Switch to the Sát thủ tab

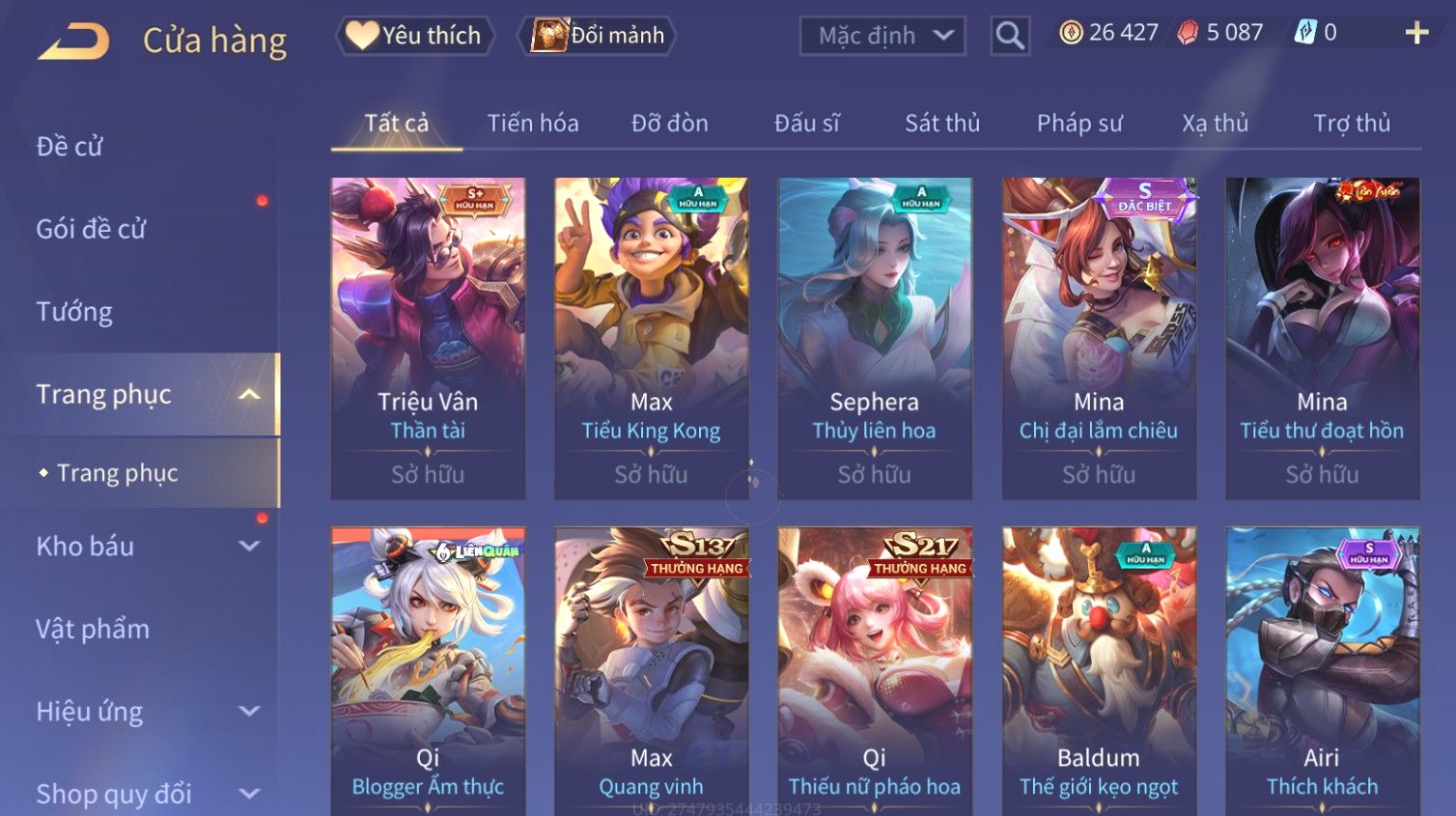point(942,124)
